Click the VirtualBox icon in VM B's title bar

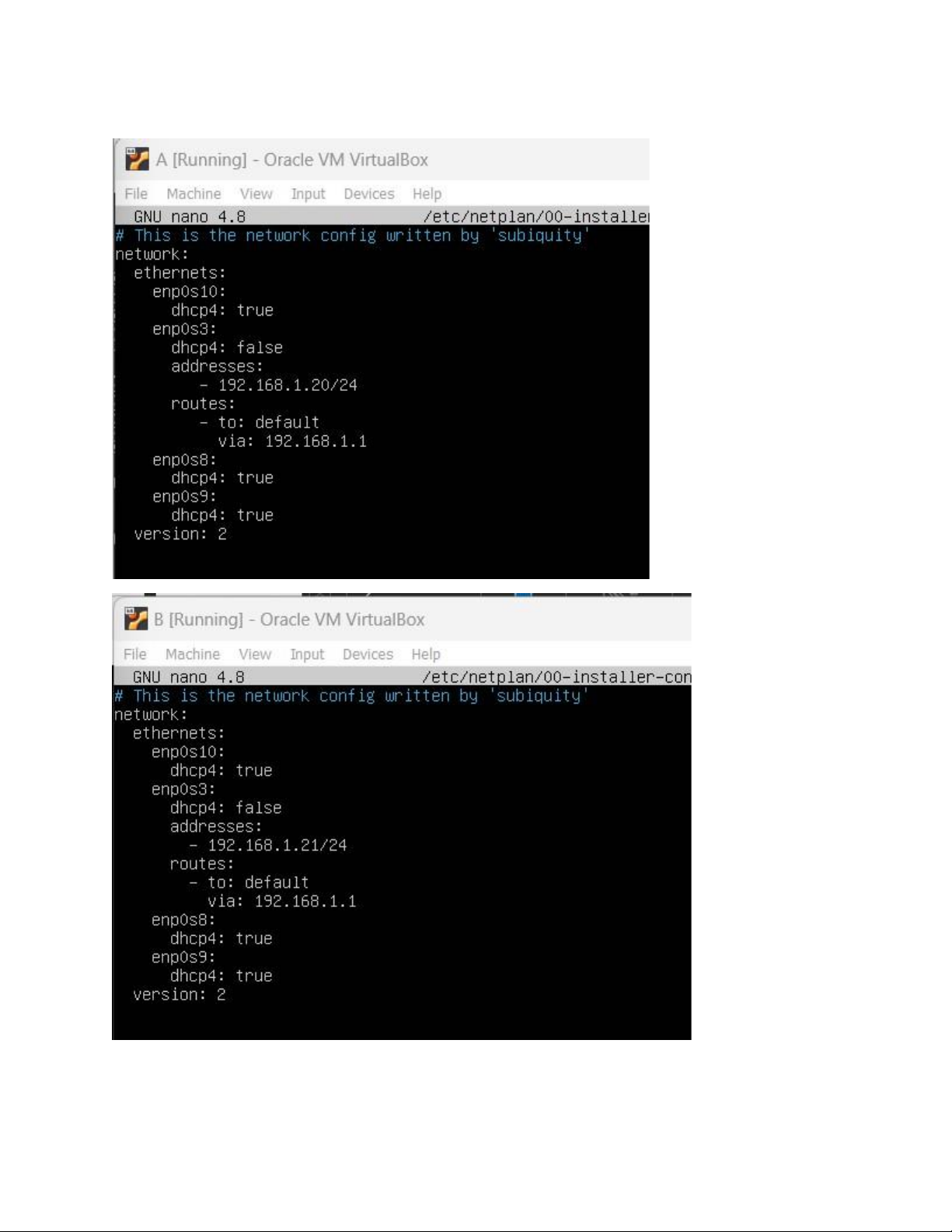(136, 619)
